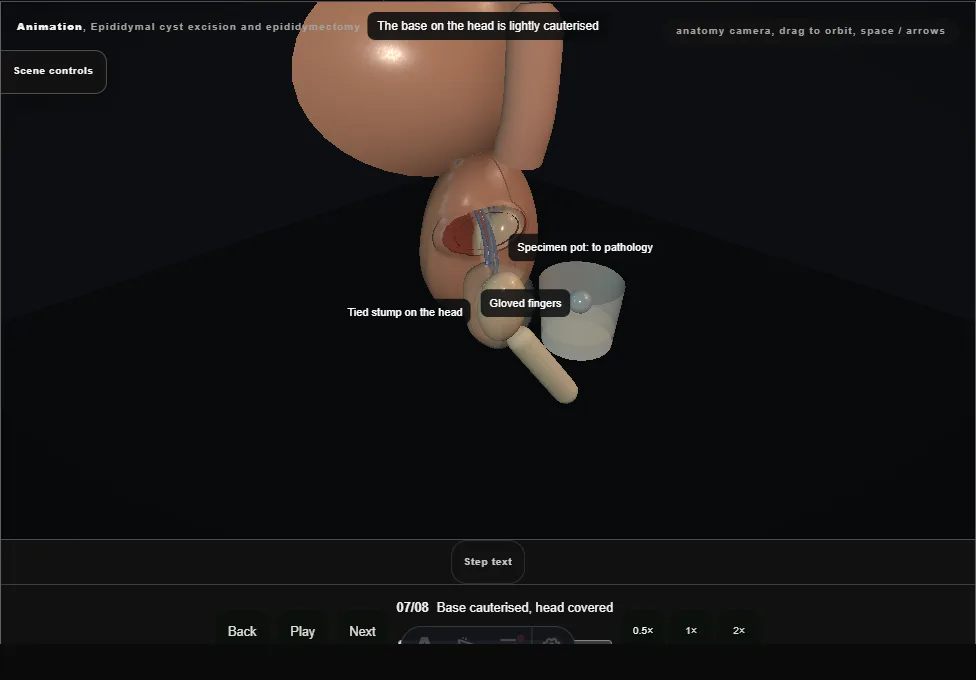Screen dimensions: 976x680
Task: Click the 'Animation' title word
Action: pos(49,27)
